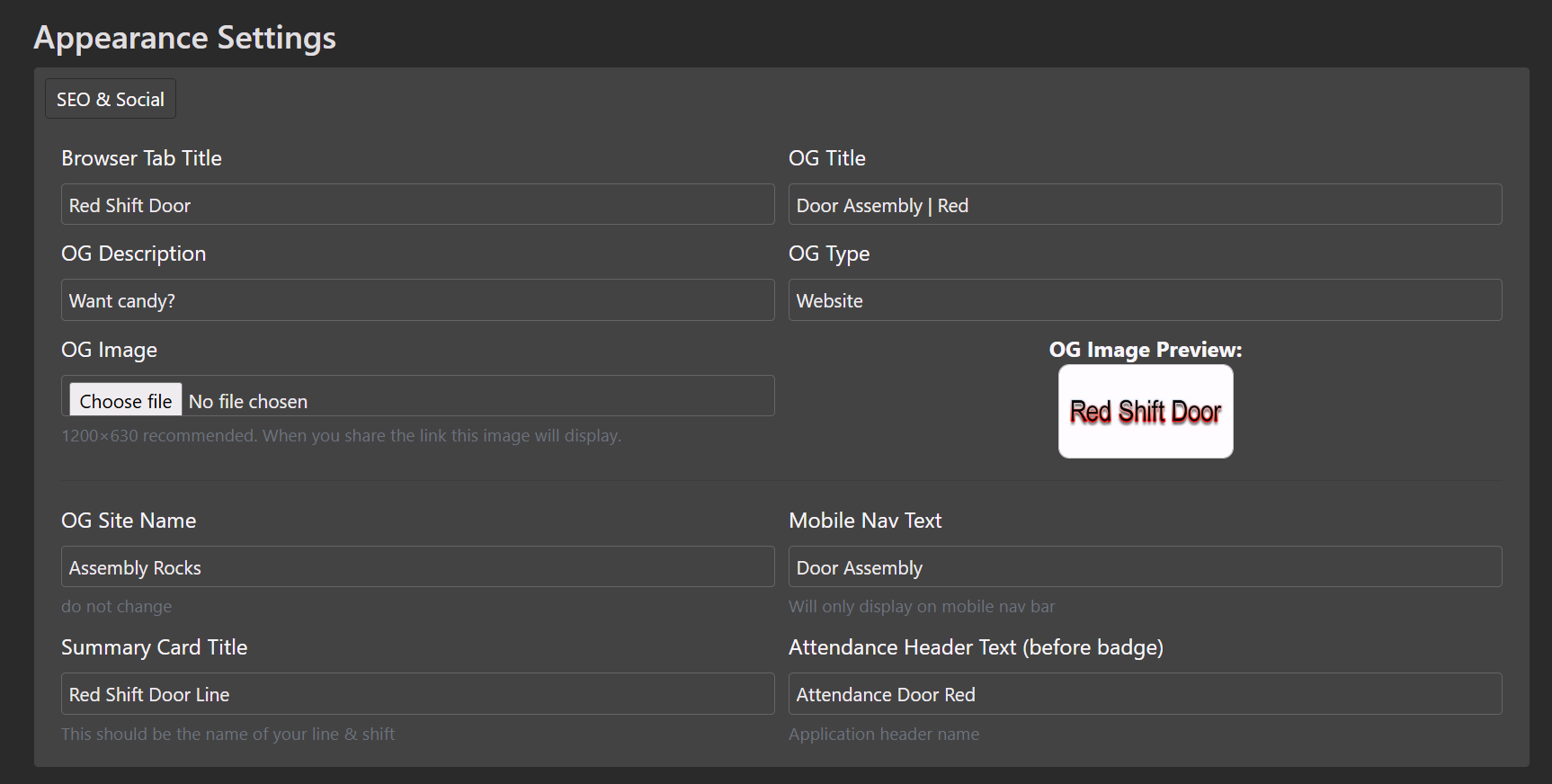Open the SEO & Social tab

pos(111,99)
